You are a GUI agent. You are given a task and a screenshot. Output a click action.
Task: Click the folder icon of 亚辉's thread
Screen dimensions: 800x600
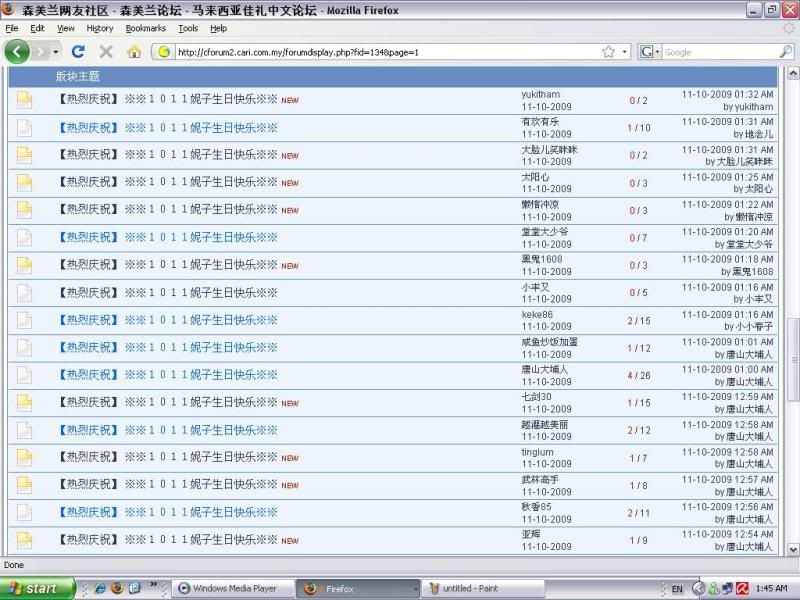tap(24, 540)
